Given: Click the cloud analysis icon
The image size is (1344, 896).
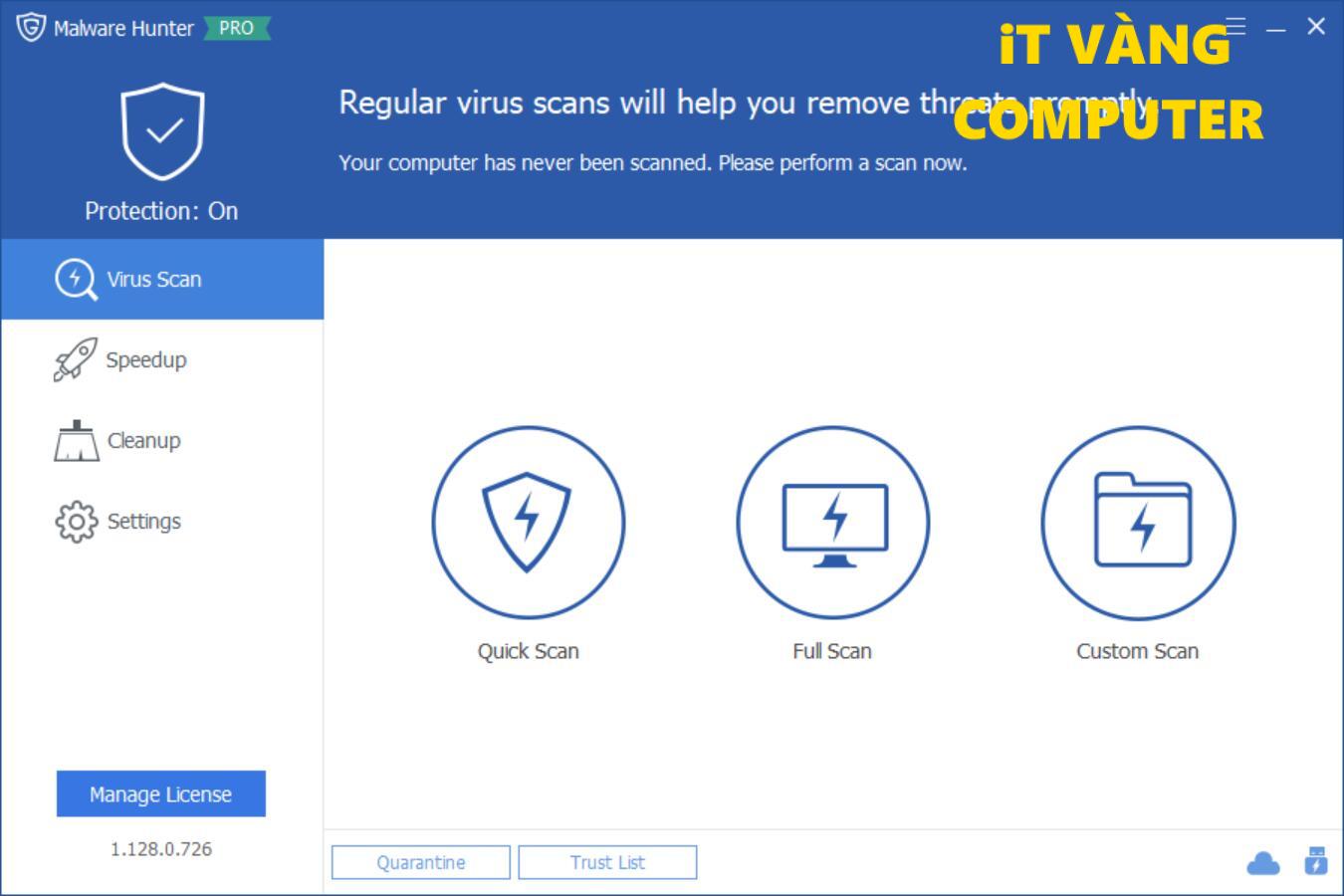Looking at the screenshot, I should click(1262, 862).
